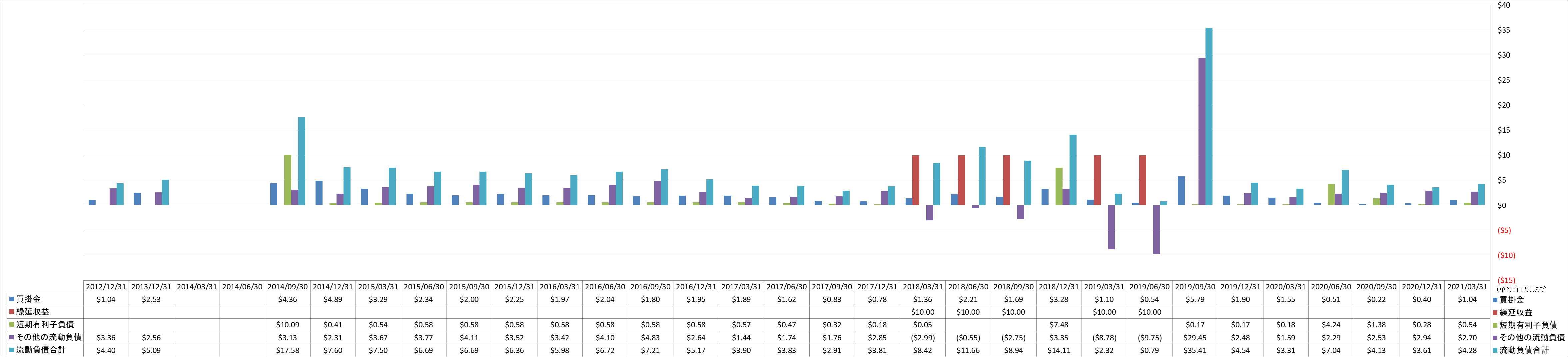Click the purple その他の流動負債 swatch in the table's row header
Viewport: 1568px width, 357px height.
point(12,338)
